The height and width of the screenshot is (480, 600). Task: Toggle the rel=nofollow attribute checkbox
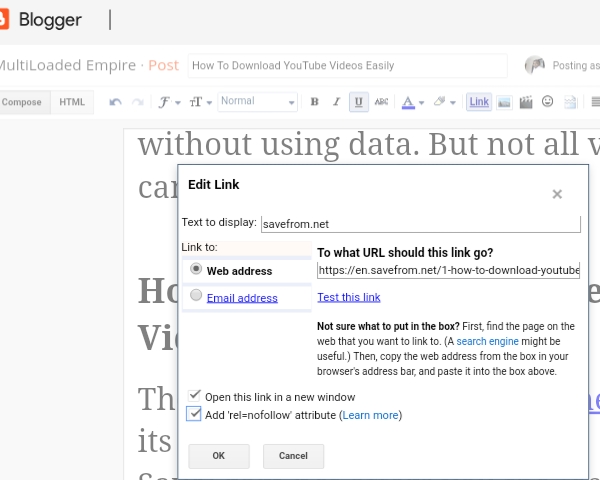pyautogui.click(x=194, y=414)
